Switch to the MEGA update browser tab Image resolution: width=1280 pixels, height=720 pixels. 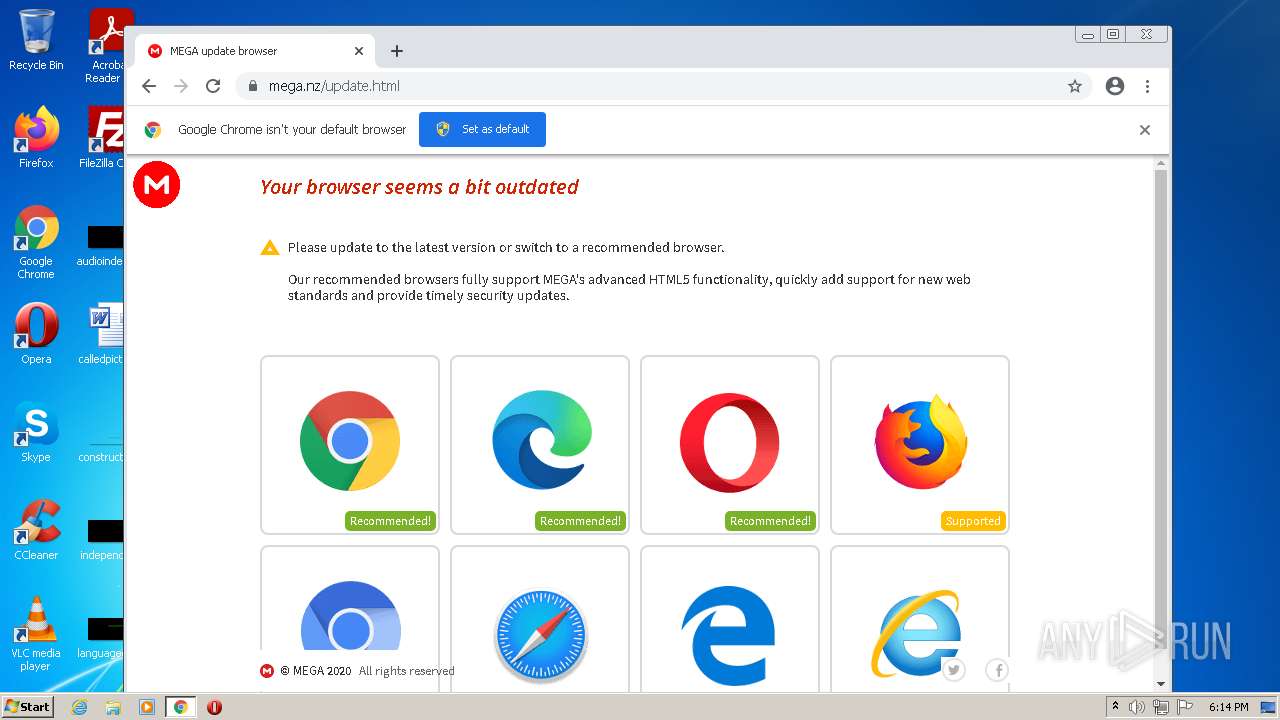pyautogui.click(x=256, y=51)
